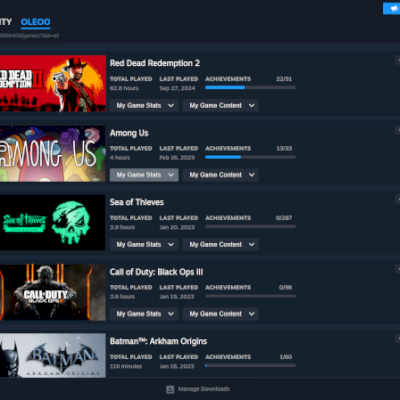This screenshot has height=400, width=400.
Task: Click the Sea of Thieves title
Action: tap(137, 202)
